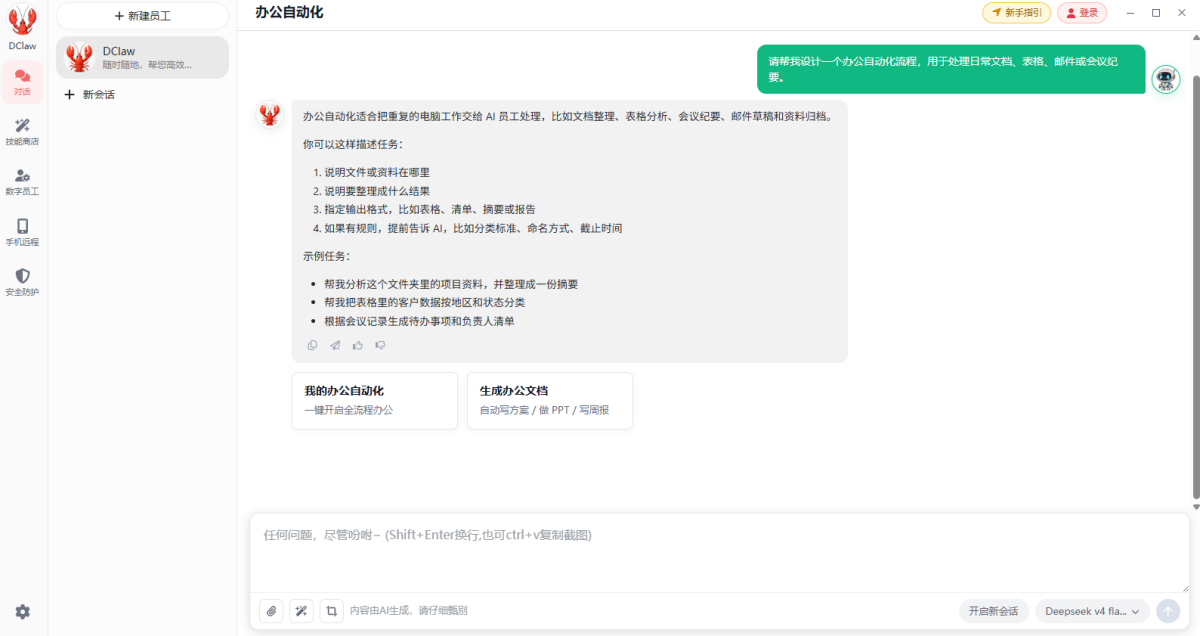The width and height of the screenshot is (1200, 636).
Task: Maximize the DClaw window
Action: pyautogui.click(x=1156, y=13)
